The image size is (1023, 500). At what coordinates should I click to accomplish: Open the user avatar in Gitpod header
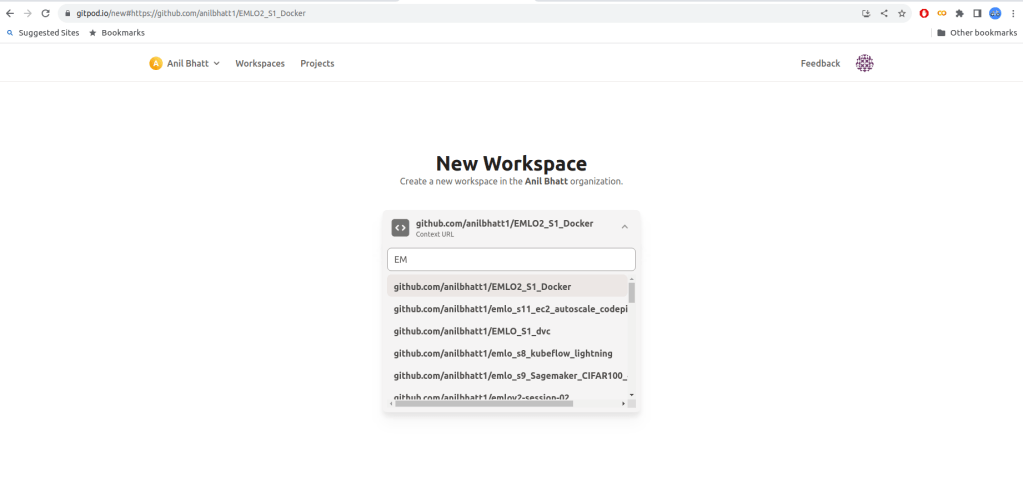coord(864,63)
